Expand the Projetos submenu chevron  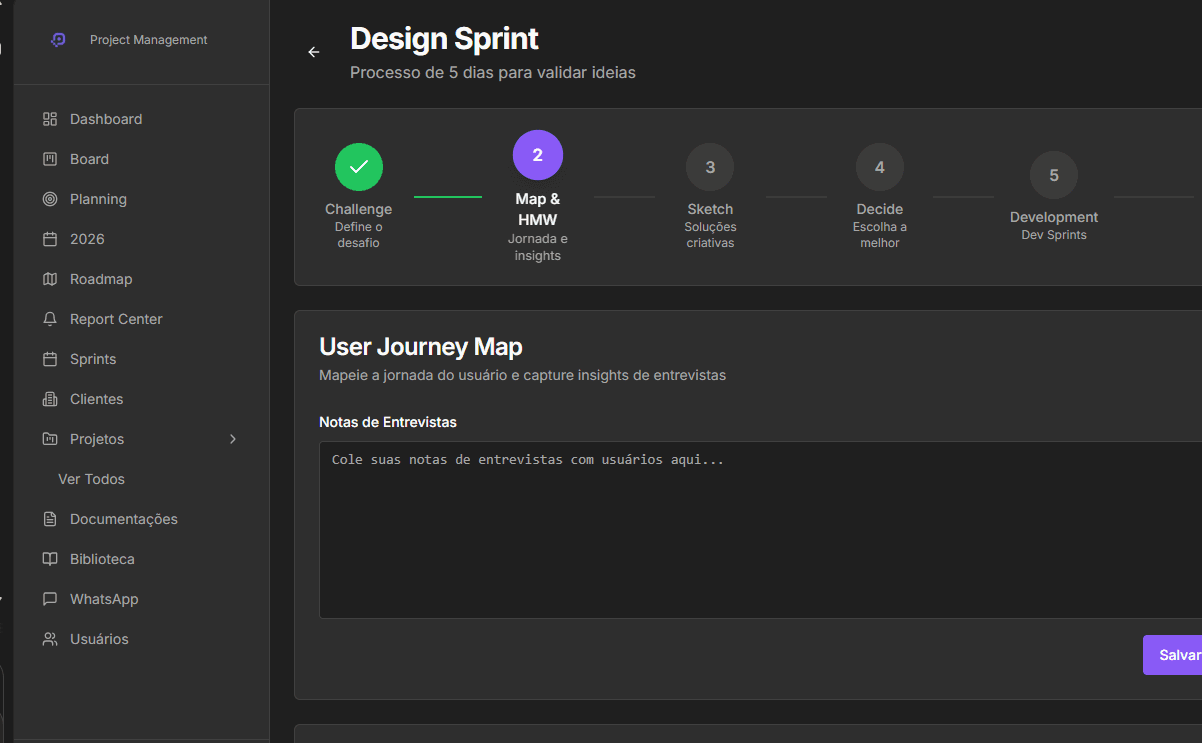point(233,439)
